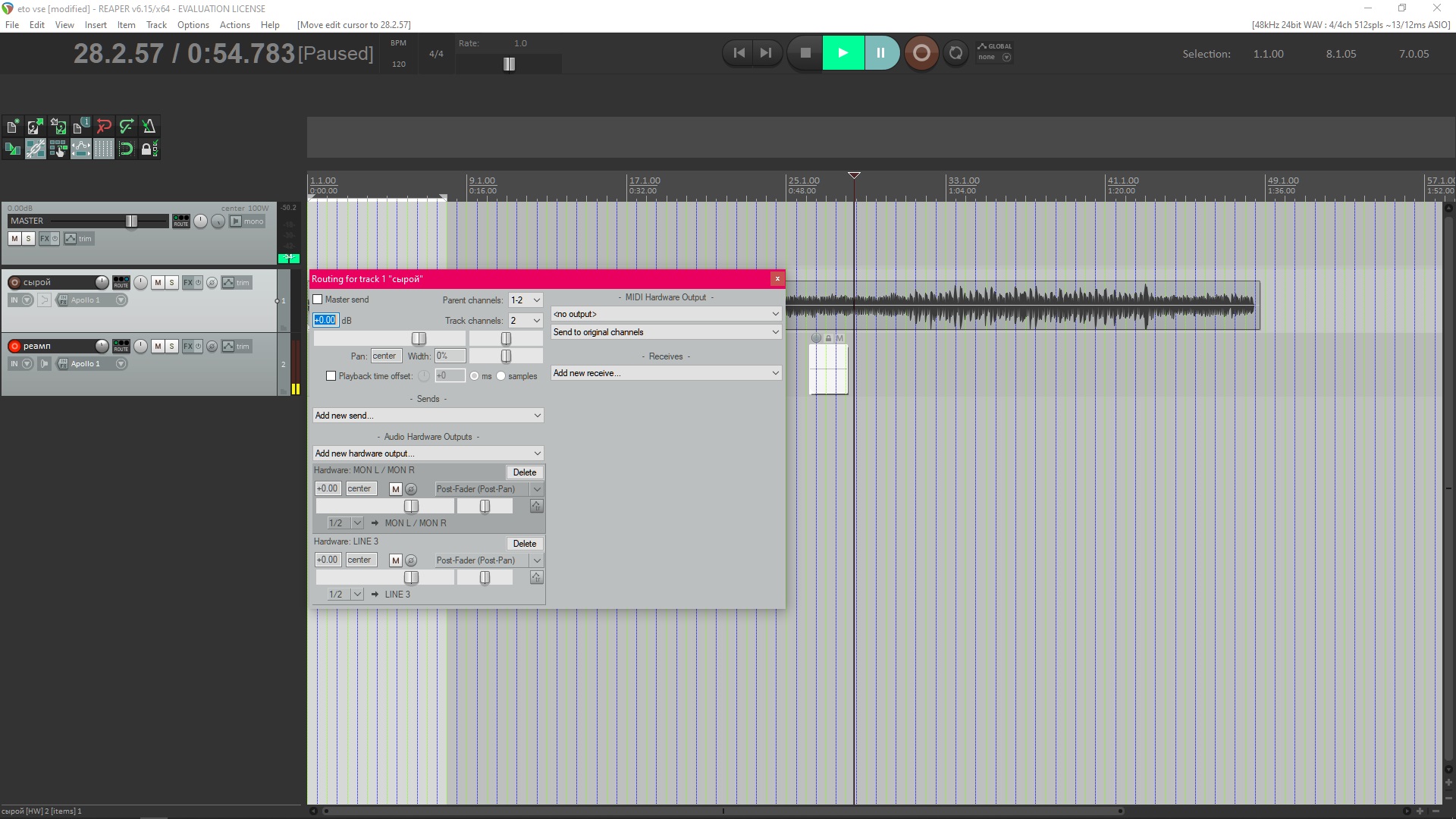Open the Actions menu
This screenshot has height=819, width=1456.
click(x=234, y=25)
